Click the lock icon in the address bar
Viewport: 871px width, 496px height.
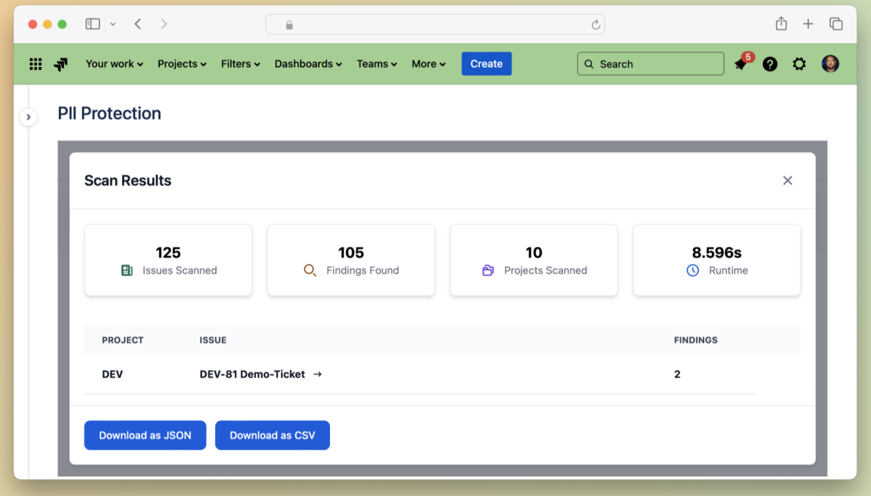tap(289, 25)
